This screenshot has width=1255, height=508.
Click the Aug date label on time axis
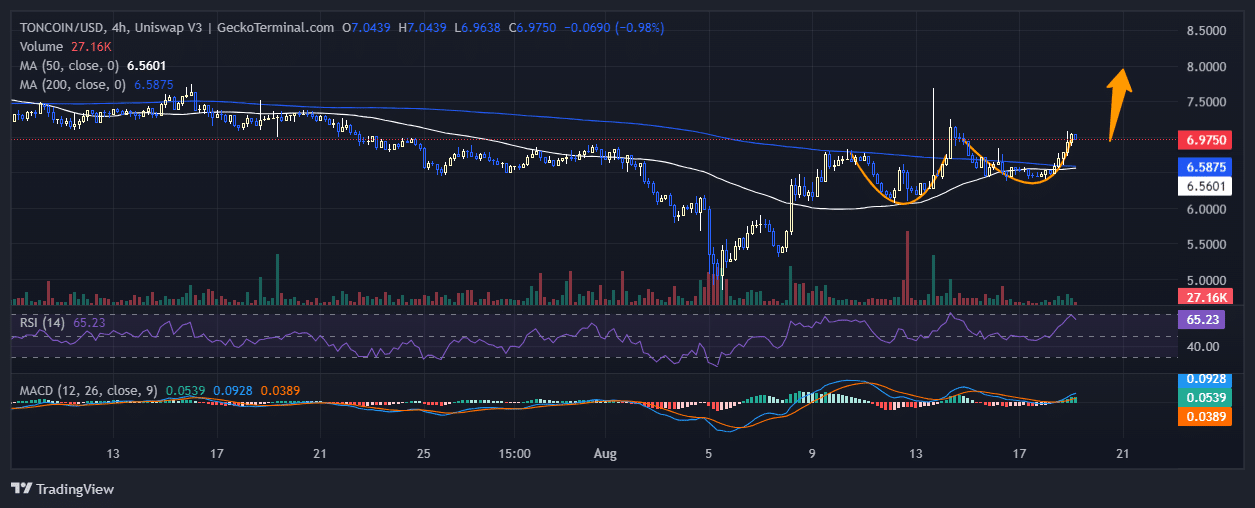(x=606, y=453)
